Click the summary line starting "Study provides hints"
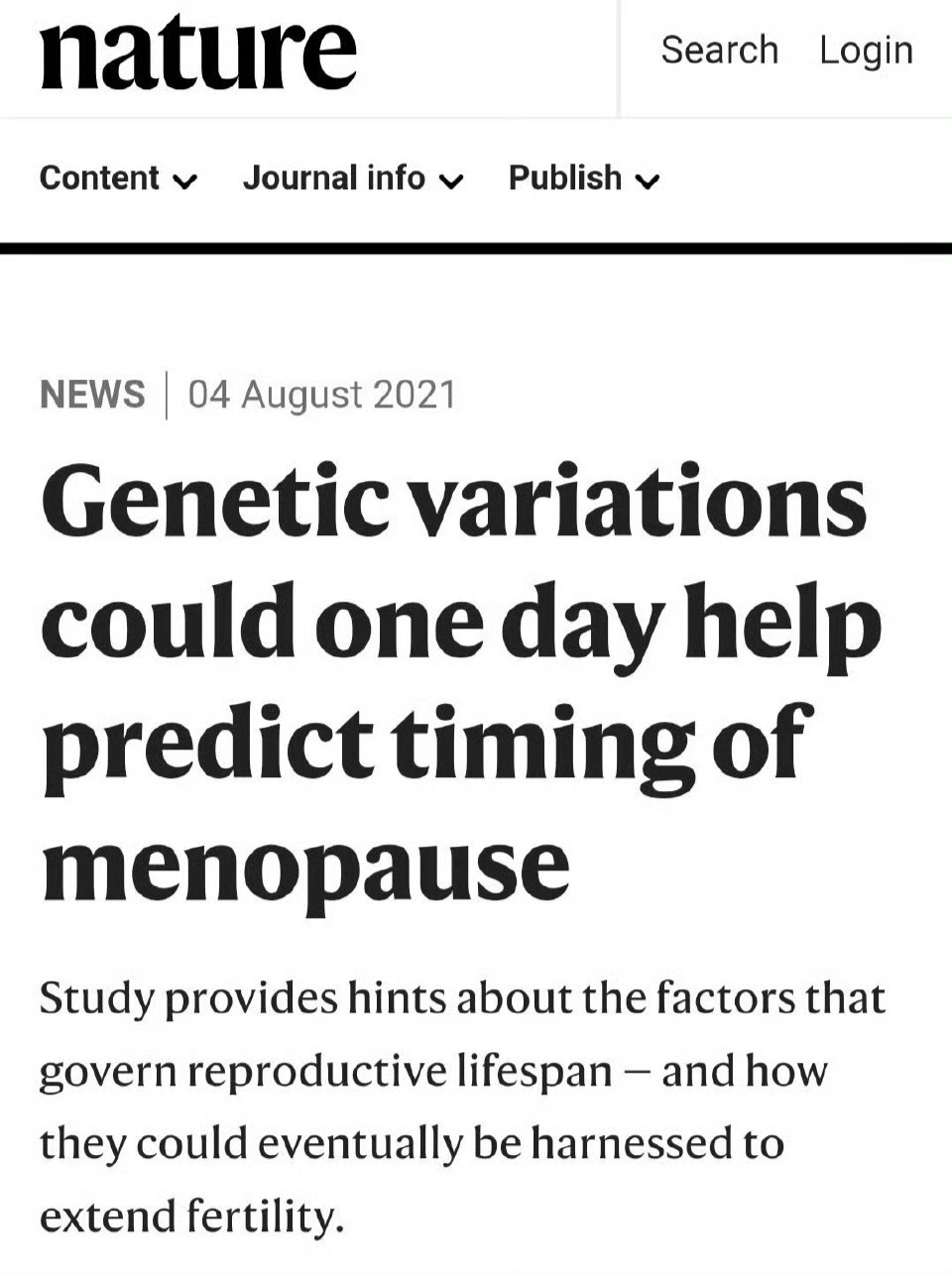The width and height of the screenshot is (952, 1274). [462, 997]
